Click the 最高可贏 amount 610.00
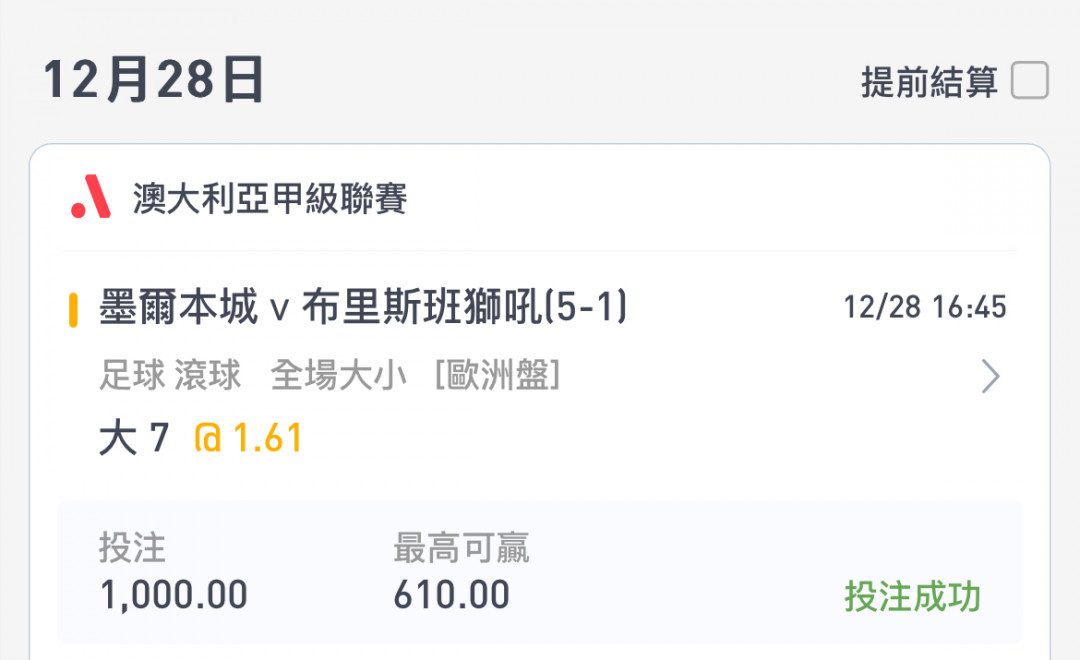 tap(452, 595)
